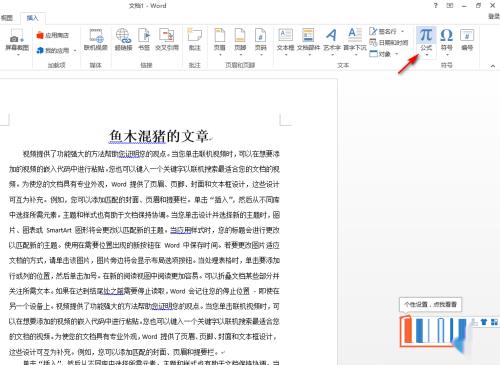Insert a 联机视频 online video
Screen dimensions: 500x365
click(95, 39)
